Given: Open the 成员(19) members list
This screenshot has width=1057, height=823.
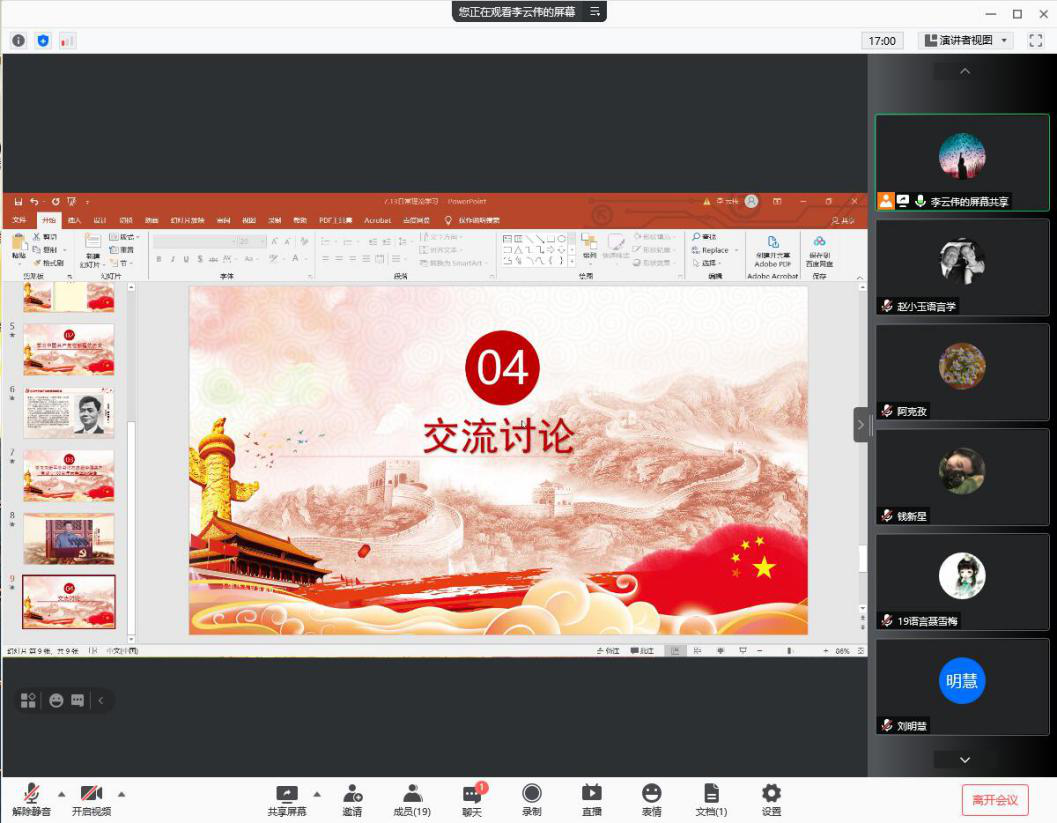Looking at the screenshot, I should point(412,800).
